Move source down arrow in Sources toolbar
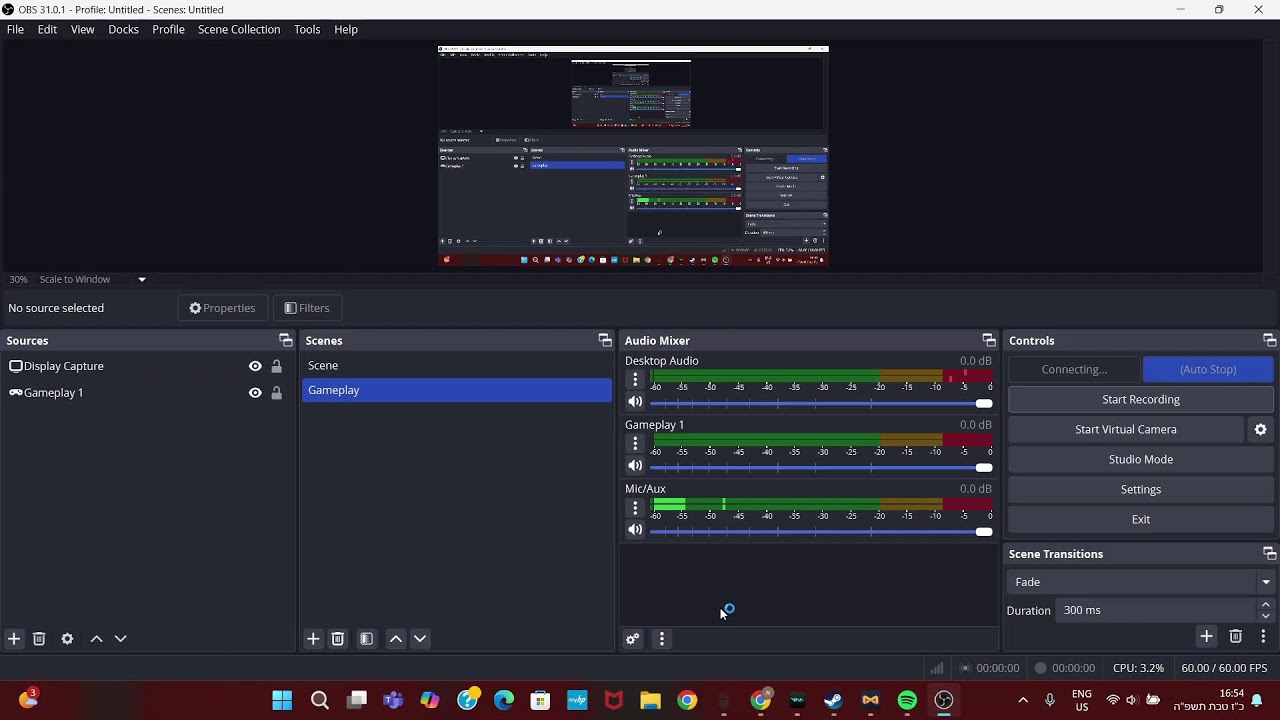This screenshot has height=720, width=1280. [120, 638]
